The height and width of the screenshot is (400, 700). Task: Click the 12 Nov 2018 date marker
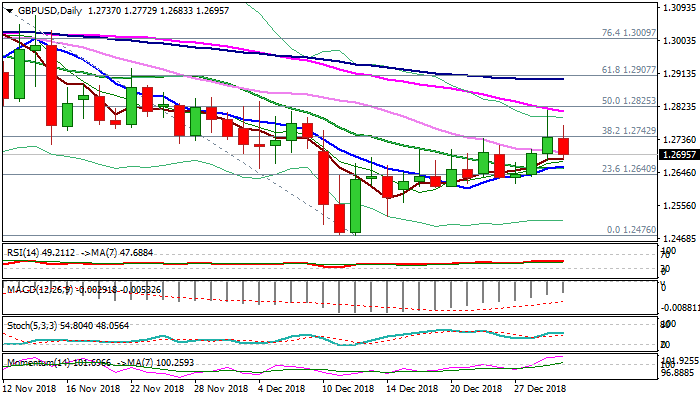point(30,387)
